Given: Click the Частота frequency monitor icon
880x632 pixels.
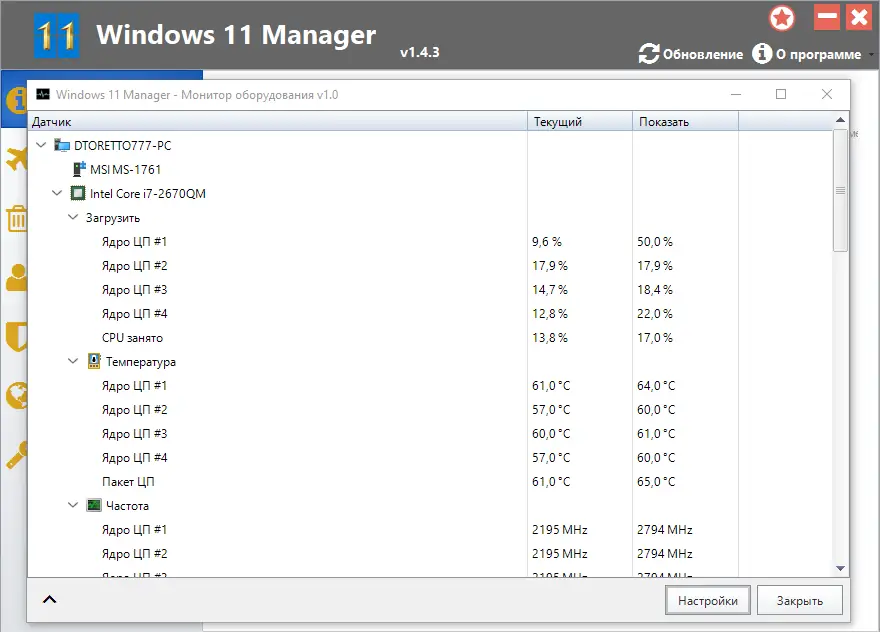Looking at the screenshot, I should tap(94, 506).
